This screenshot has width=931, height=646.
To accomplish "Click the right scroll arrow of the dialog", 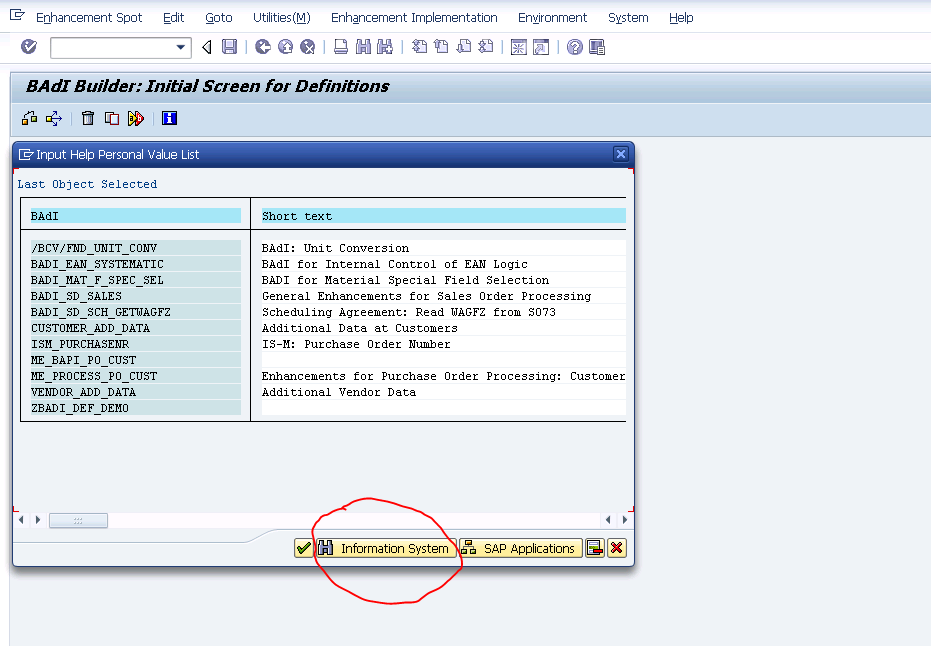I will 622,520.
